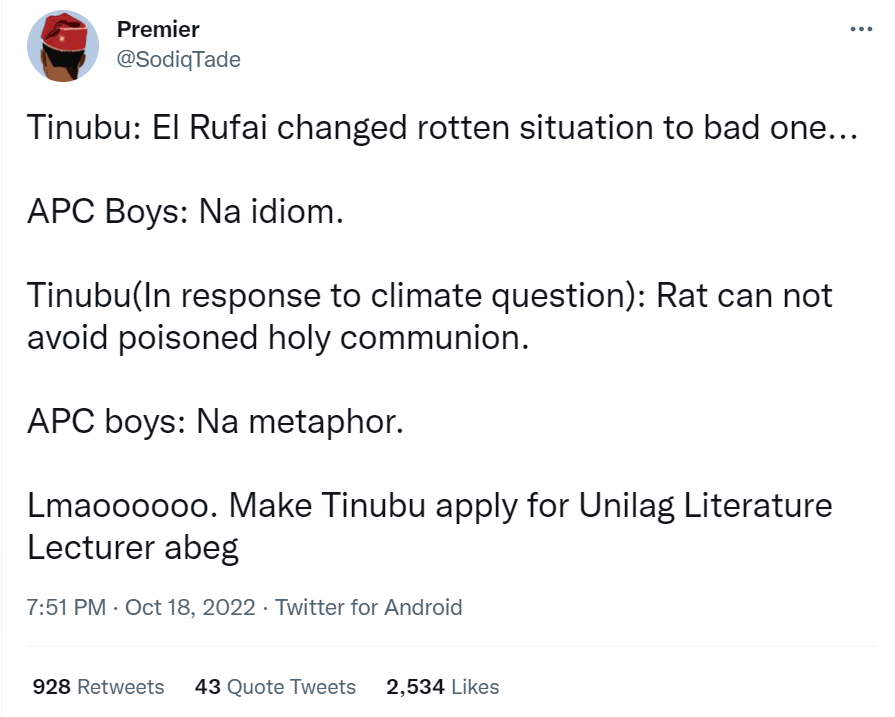Show the 2,534 Likes list
This screenshot has width=895, height=717.
pyautogui.click(x=442, y=687)
